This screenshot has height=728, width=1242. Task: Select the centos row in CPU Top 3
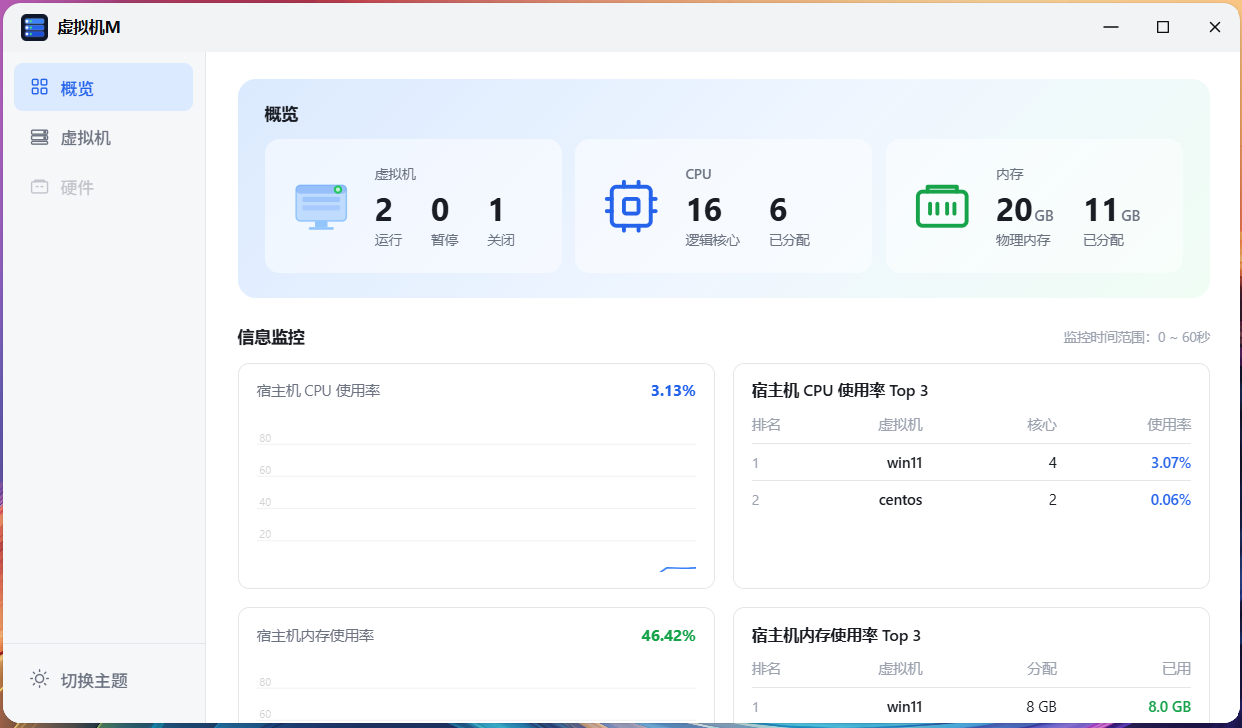tap(970, 500)
